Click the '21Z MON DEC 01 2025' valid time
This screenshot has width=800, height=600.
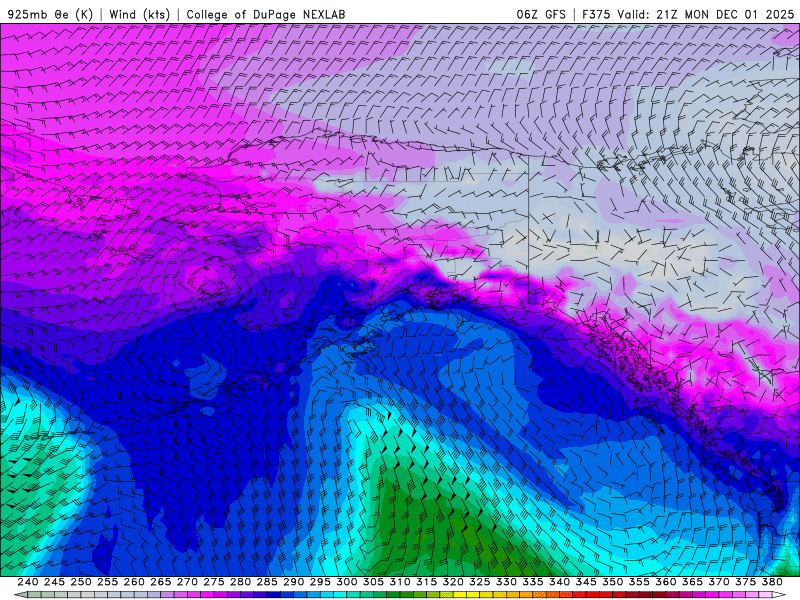[x=725, y=14]
